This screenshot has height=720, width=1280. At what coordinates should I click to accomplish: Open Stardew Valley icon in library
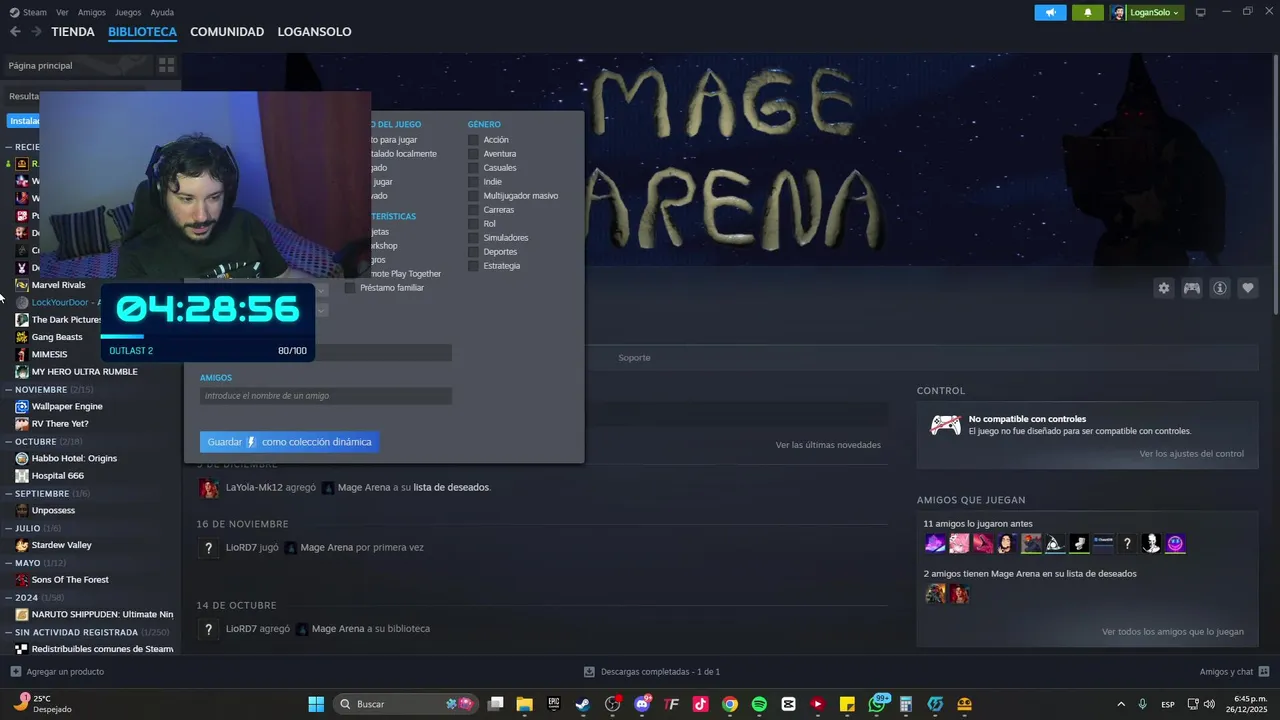(x=22, y=545)
